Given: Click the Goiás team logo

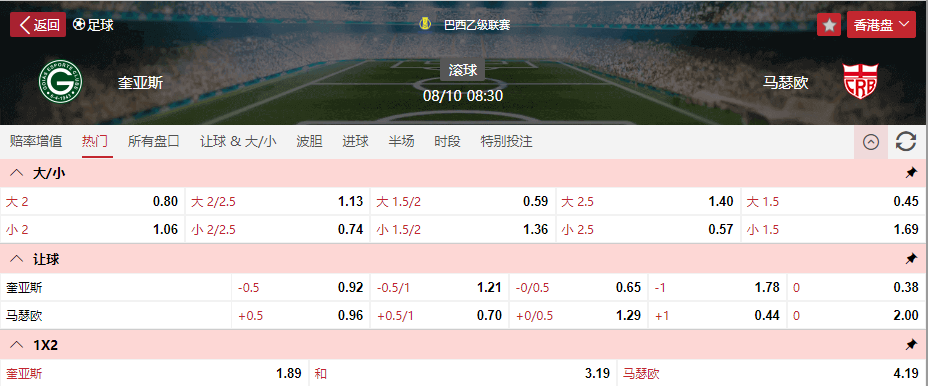Looking at the screenshot, I should click(x=60, y=82).
